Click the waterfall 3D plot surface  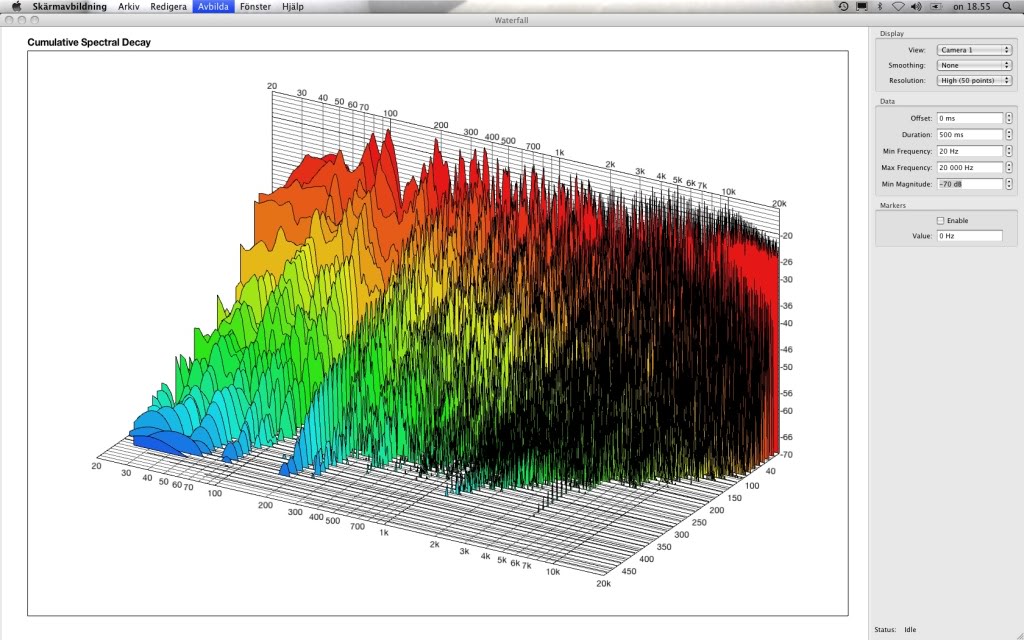[438, 333]
